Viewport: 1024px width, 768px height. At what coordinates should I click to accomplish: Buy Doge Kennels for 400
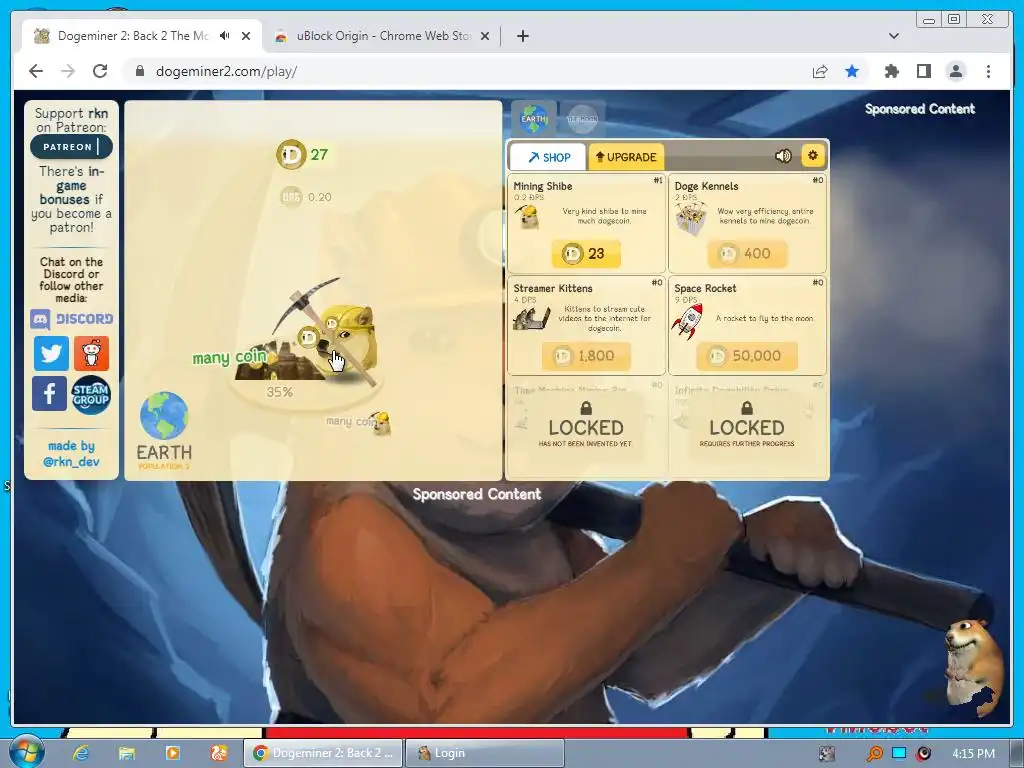tap(746, 253)
